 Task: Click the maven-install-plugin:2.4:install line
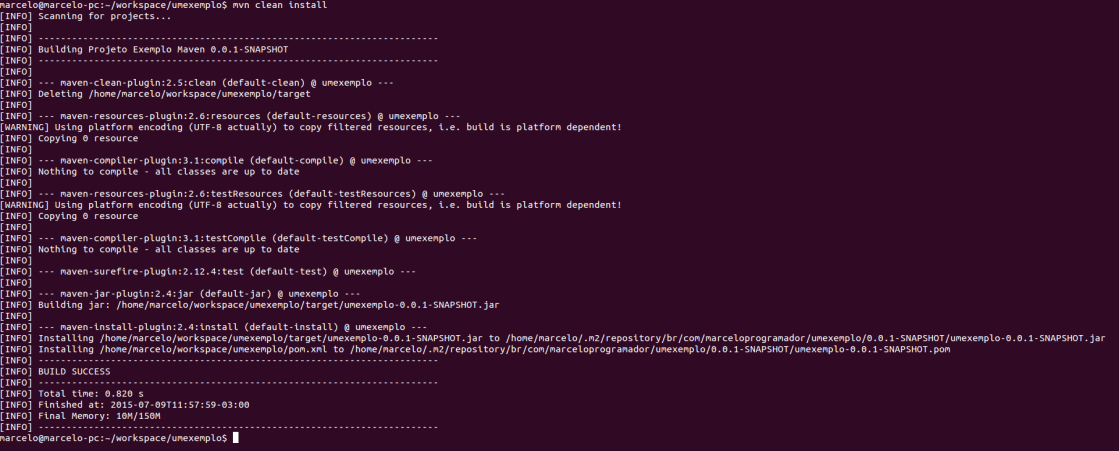(232, 327)
